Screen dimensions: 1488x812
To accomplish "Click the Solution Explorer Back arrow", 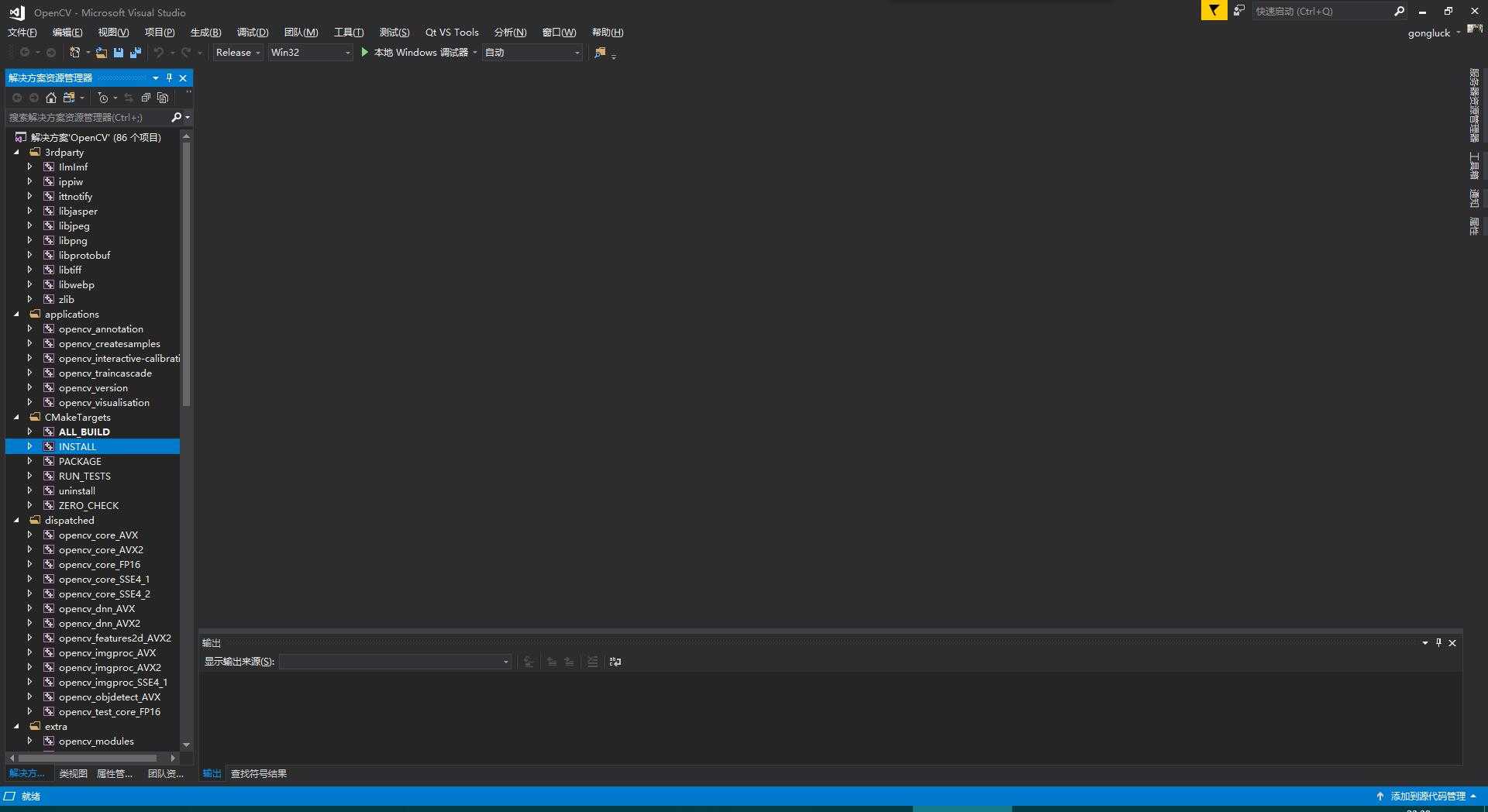I will (x=17, y=98).
